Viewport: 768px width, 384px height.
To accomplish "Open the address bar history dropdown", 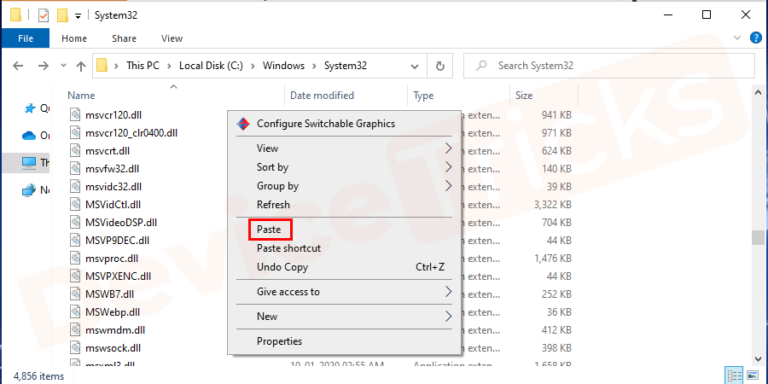I will click(x=414, y=66).
